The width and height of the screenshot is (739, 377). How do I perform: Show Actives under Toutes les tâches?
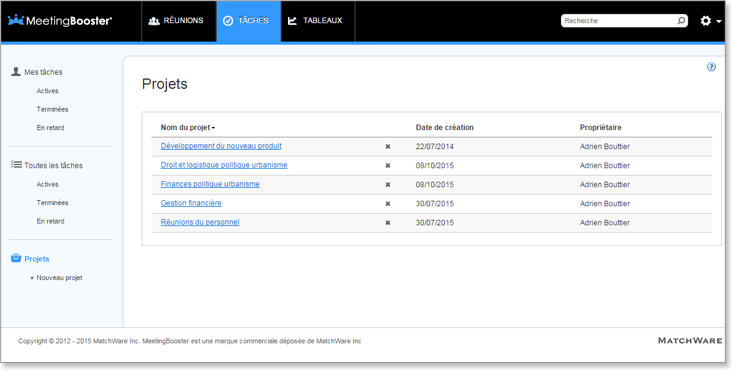(48, 184)
